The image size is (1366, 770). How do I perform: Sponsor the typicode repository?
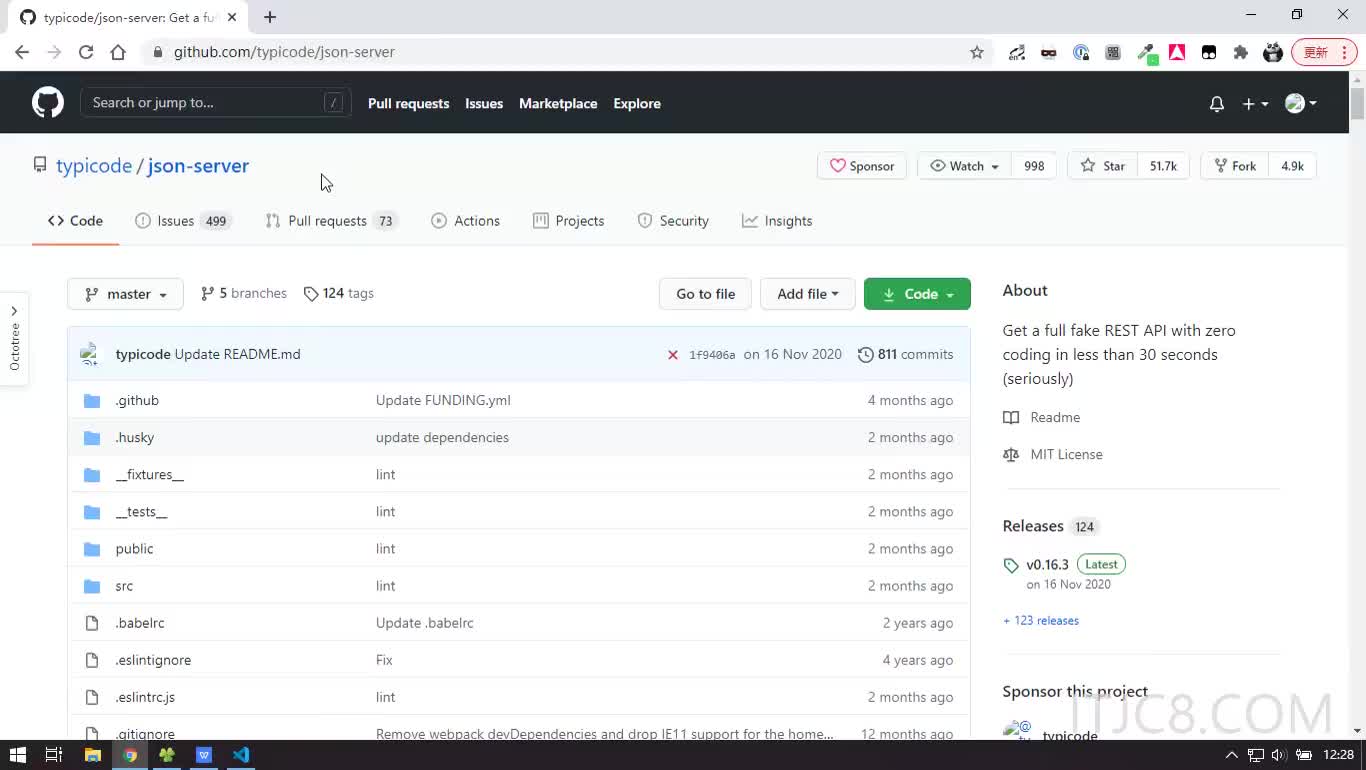(862, 166)
